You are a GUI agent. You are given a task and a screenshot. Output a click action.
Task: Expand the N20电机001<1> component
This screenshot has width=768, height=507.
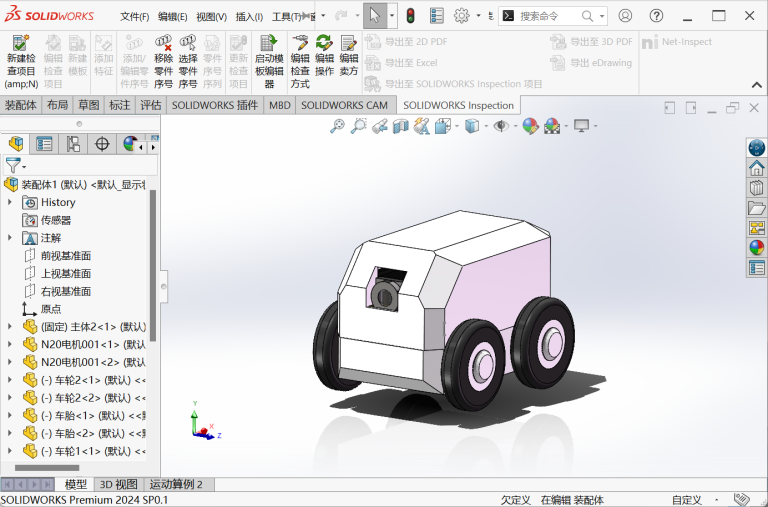9,344
